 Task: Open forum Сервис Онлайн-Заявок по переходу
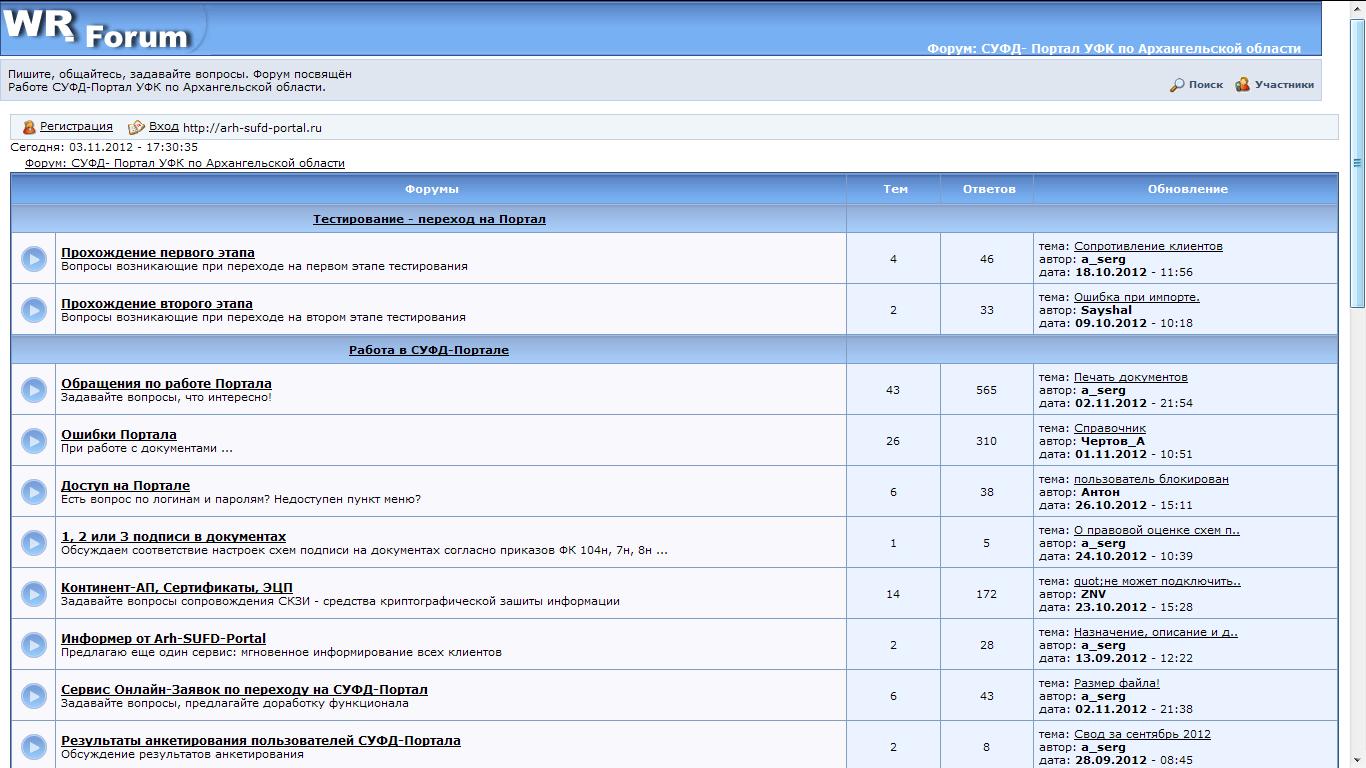tap(244, 690)
